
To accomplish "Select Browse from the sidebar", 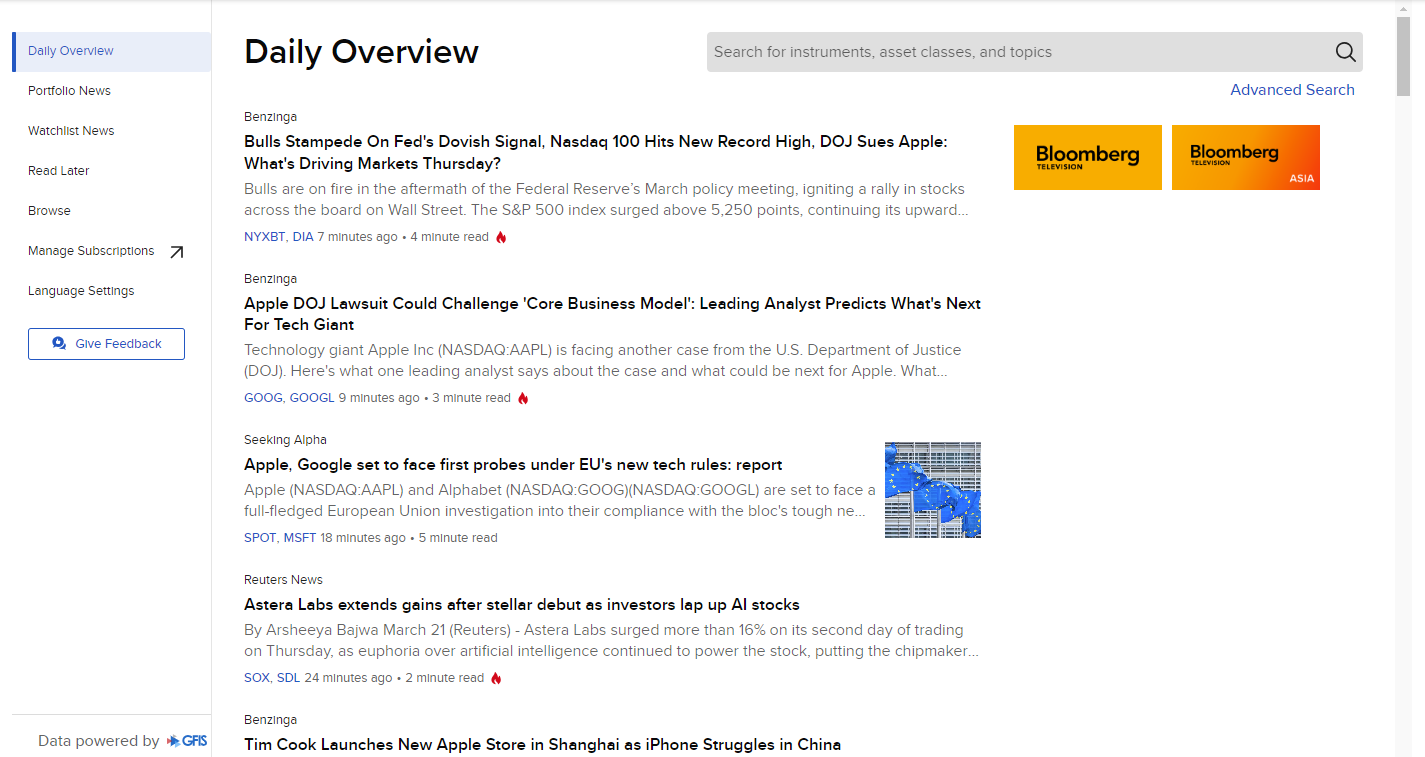I will pyautogui.click(x=49, y=210).
